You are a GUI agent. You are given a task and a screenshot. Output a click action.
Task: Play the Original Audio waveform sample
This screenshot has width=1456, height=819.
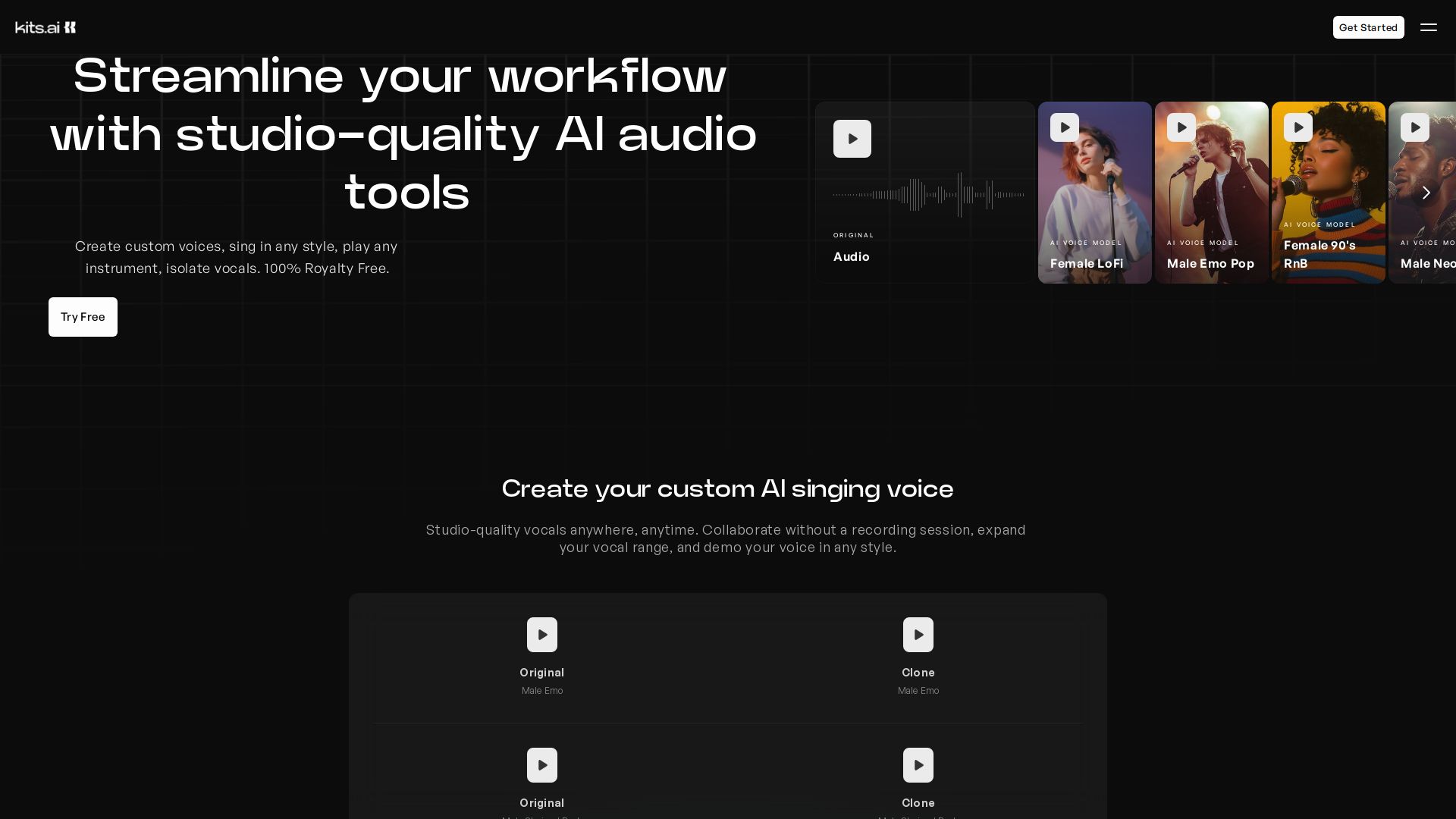click(852, 139)
